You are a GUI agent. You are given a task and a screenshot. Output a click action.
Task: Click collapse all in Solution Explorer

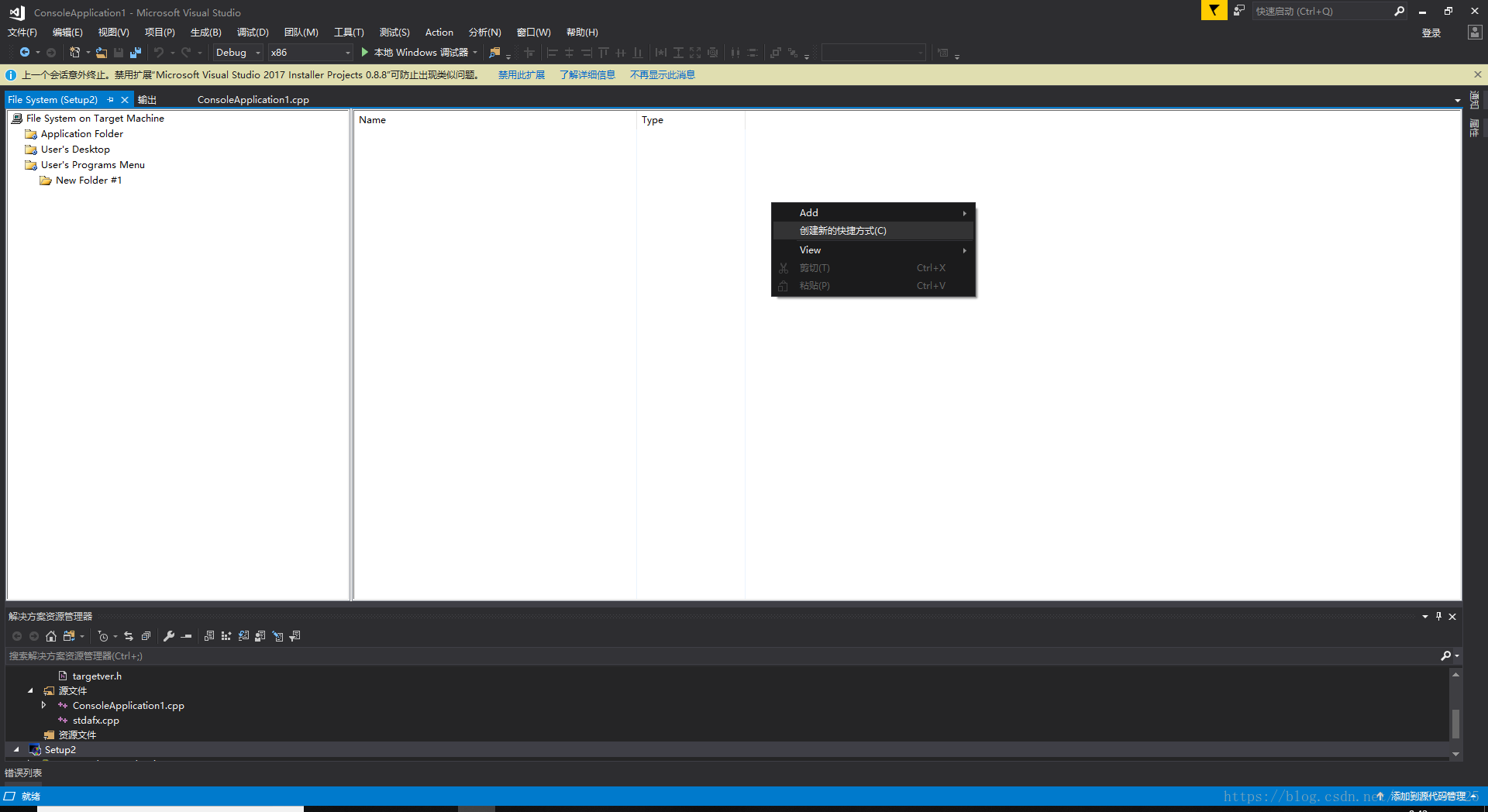(146, 636)
